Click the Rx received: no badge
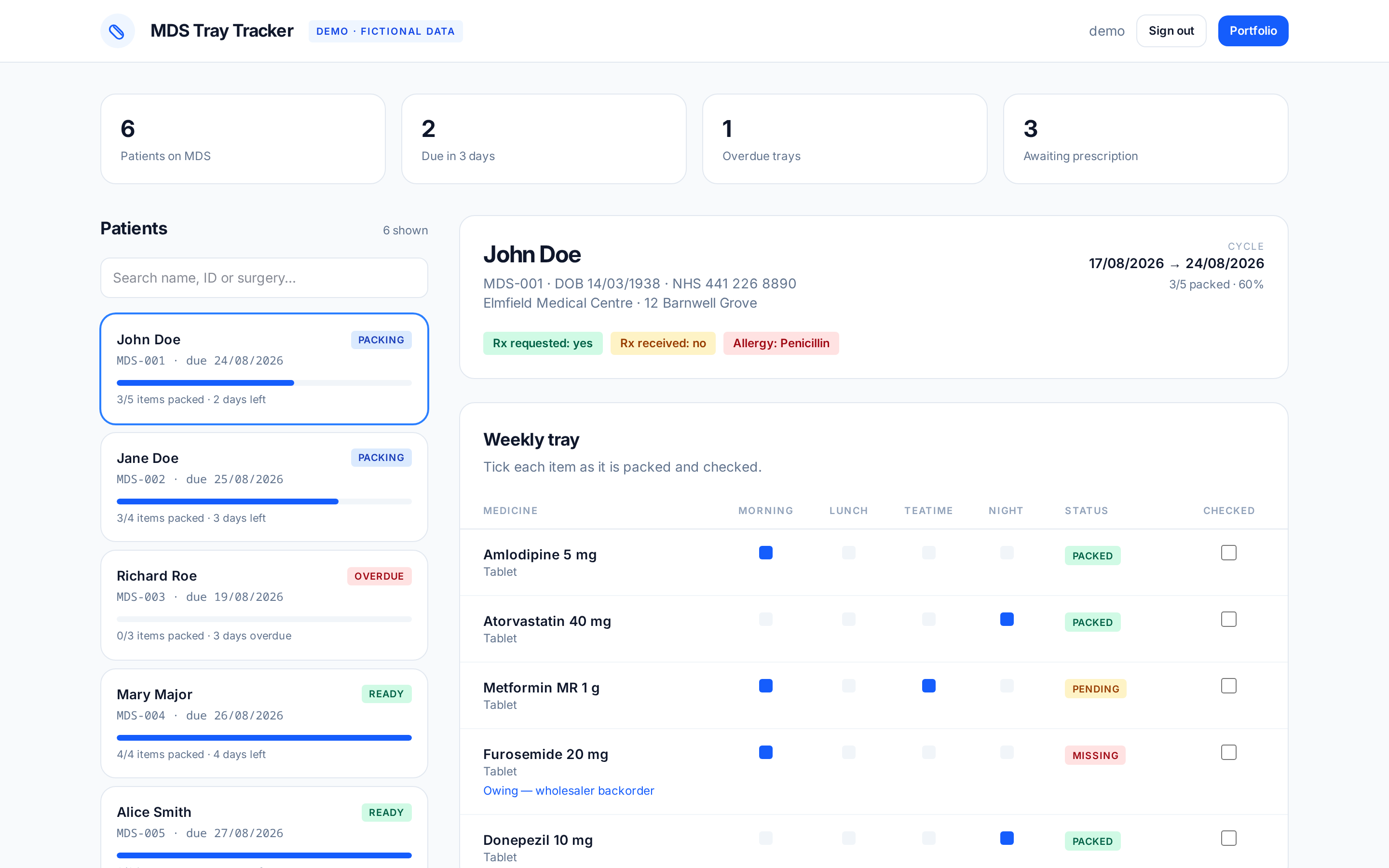The image size is (1389, 868). click(663, 343)
